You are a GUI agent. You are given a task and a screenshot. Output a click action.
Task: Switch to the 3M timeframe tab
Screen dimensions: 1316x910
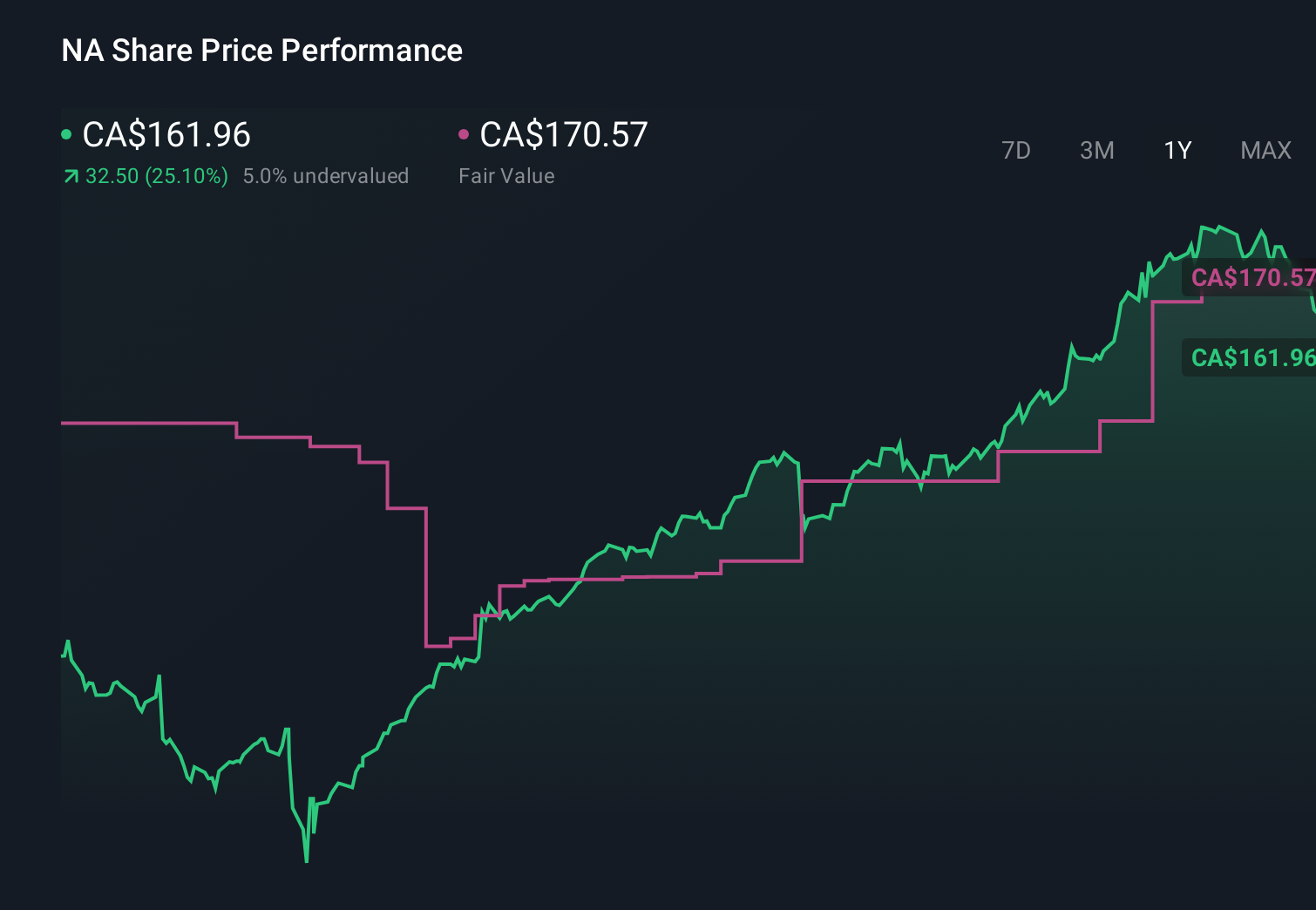coord(1096,150)
